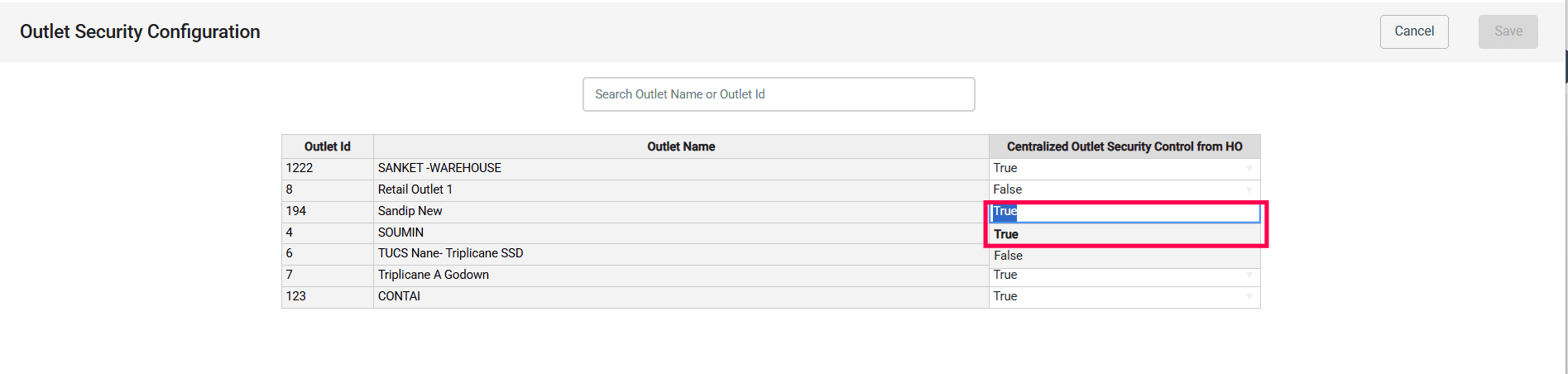Click the Outlet Name column header
This screenshot has width=1568, height=374.
coord(680,146)
